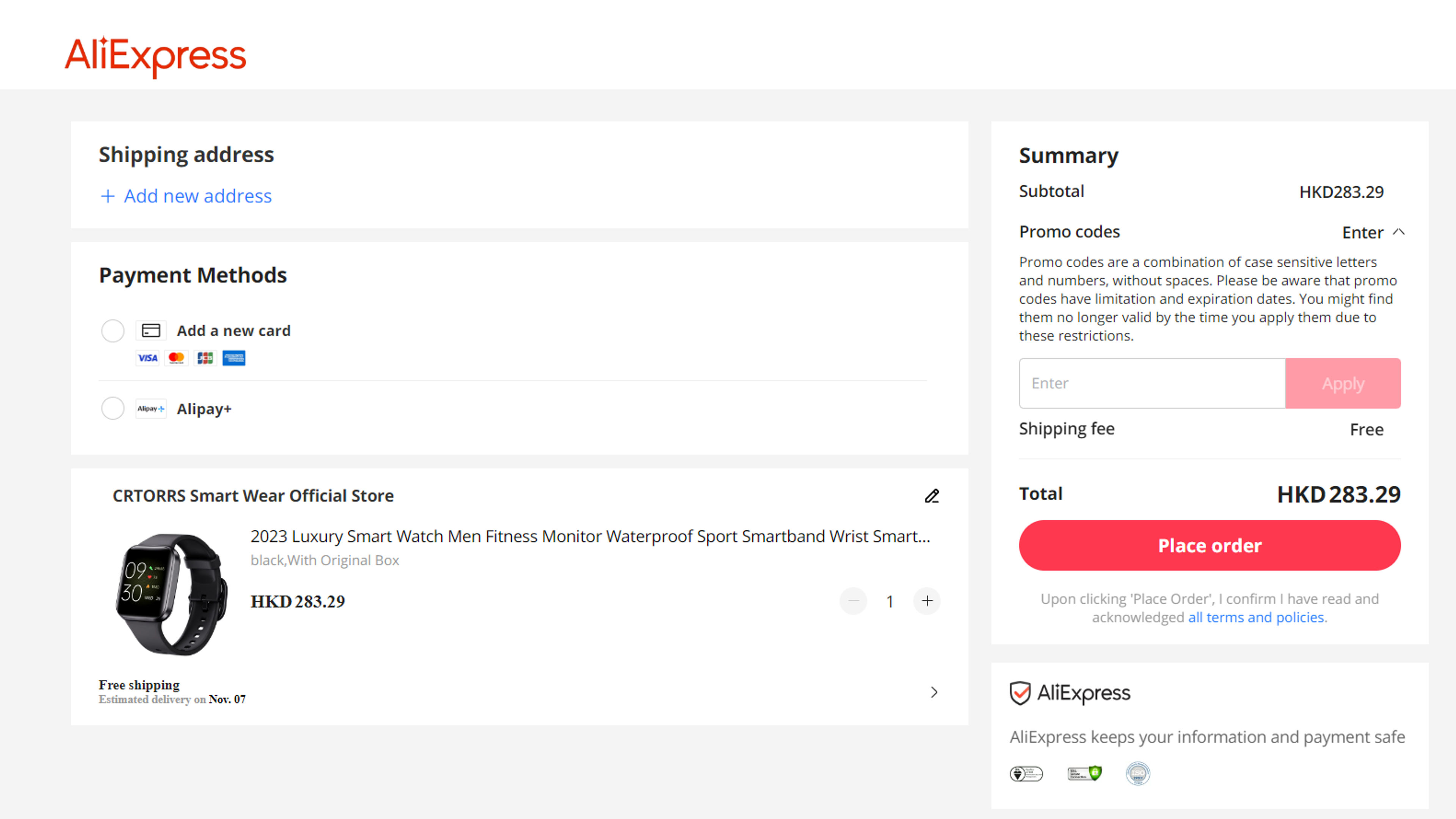Click the Add a new card label
The image size is (1456, 819).
coord(234,331)
